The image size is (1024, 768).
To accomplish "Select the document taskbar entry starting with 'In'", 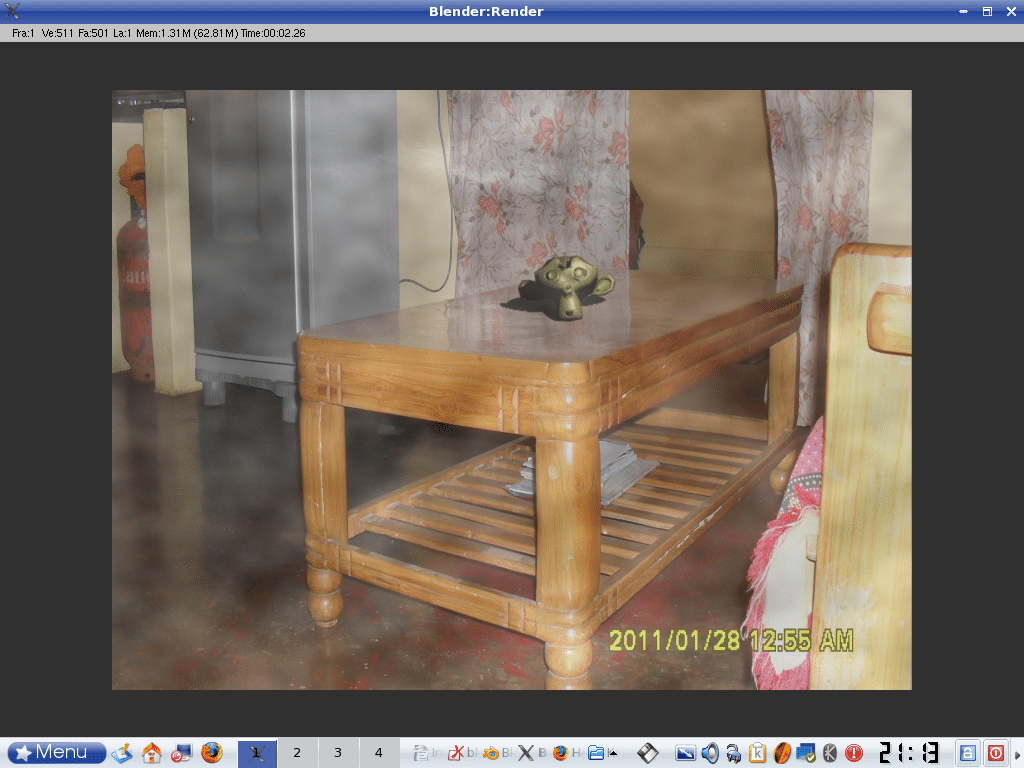I will (427, 753).
